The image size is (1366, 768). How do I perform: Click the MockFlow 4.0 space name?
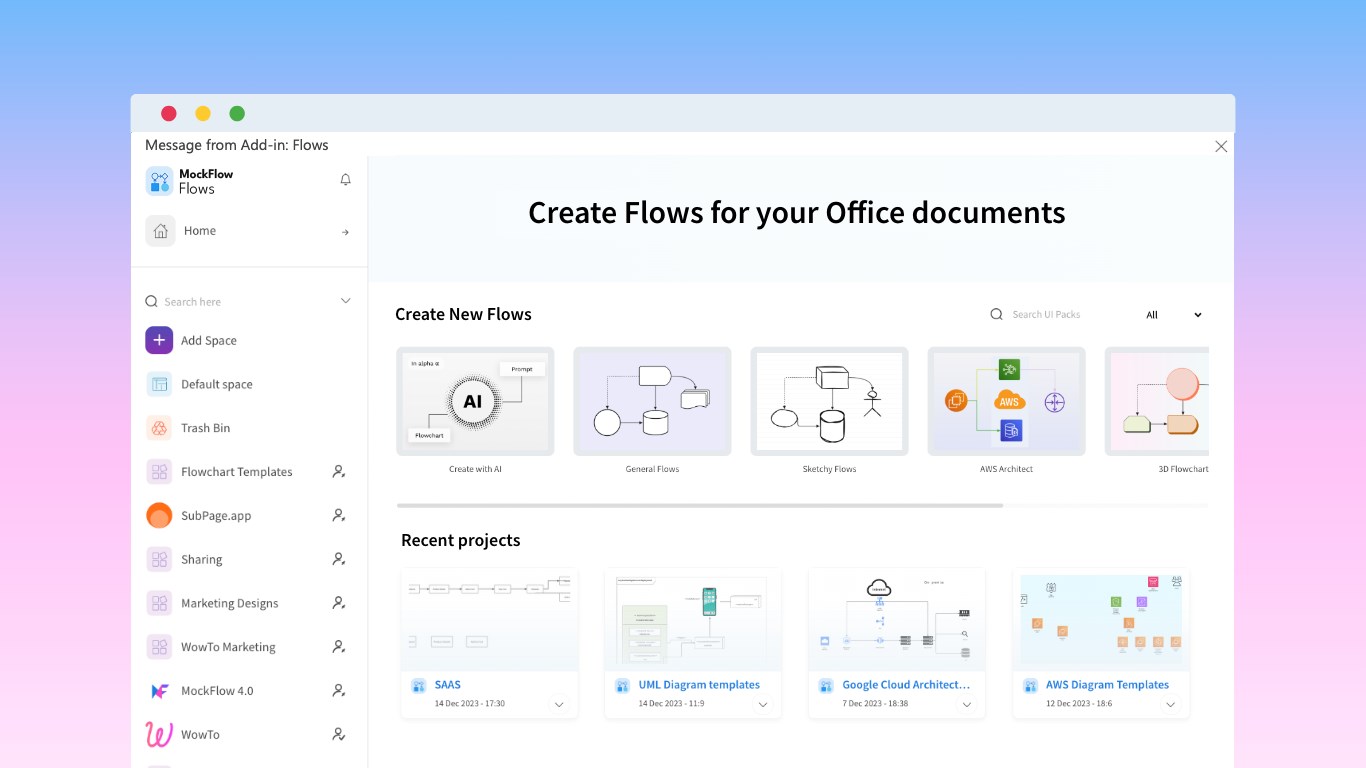coord(217,691)
